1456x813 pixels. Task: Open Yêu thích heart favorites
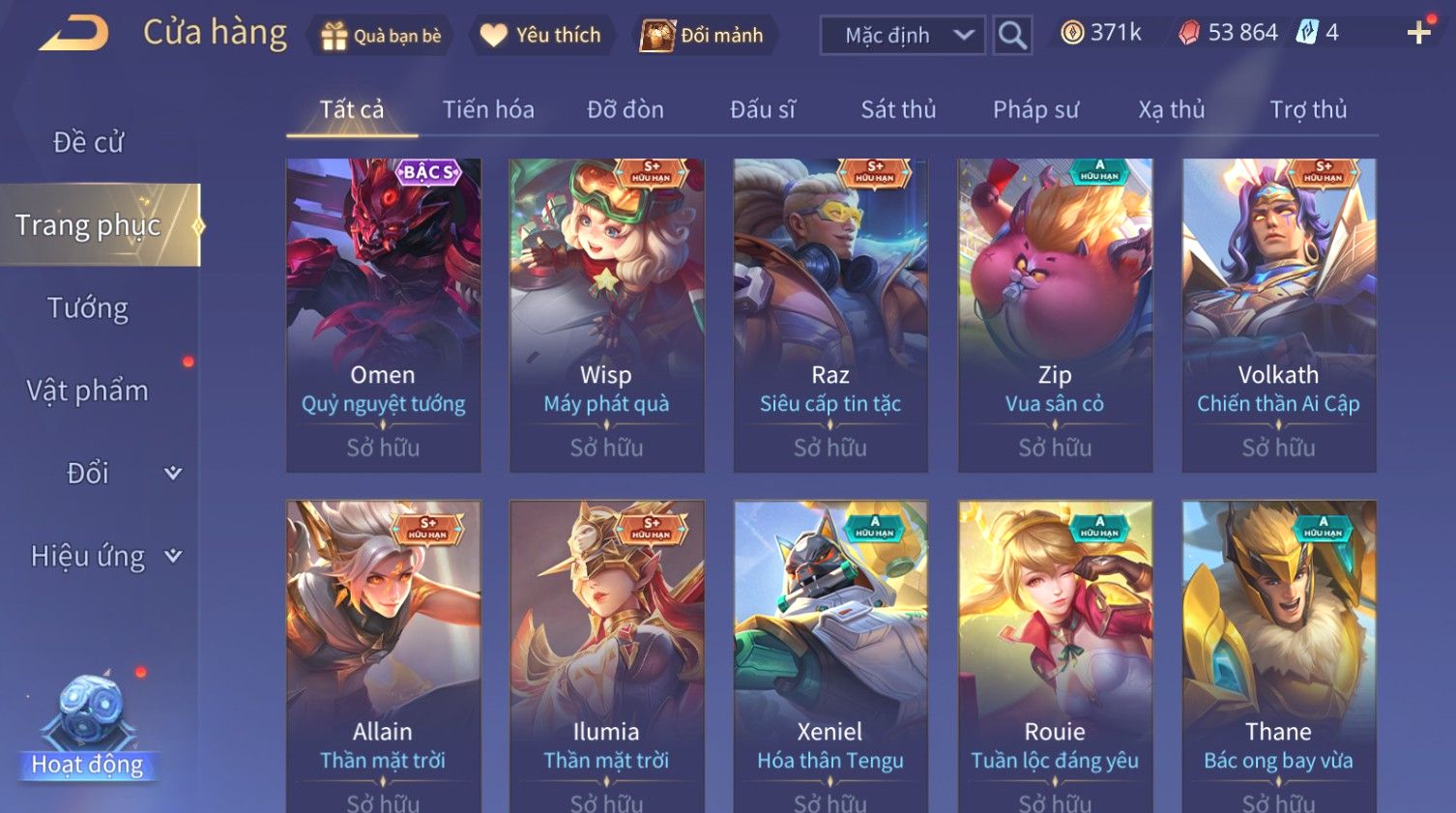[x=494, y=36]
